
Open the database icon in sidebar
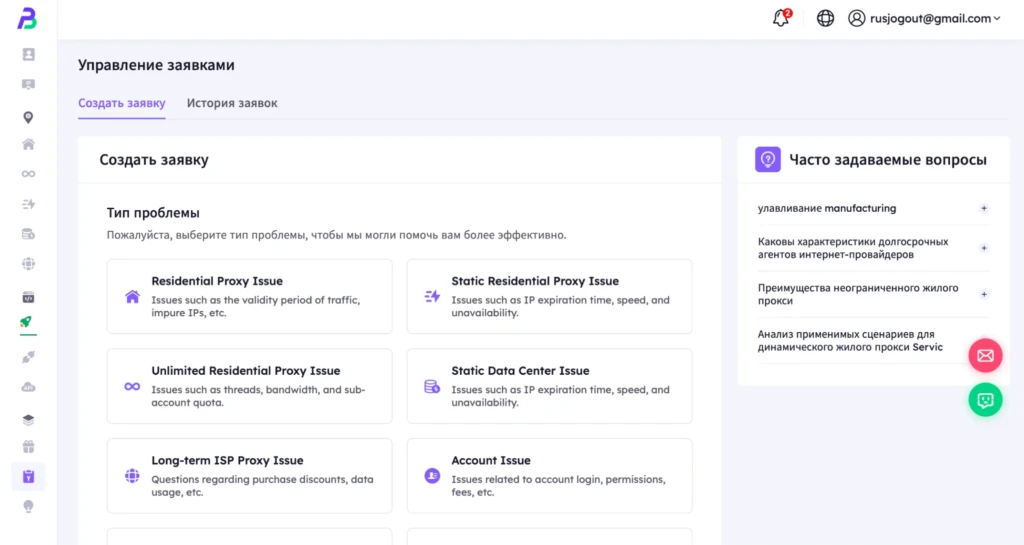tap(28, 234)
